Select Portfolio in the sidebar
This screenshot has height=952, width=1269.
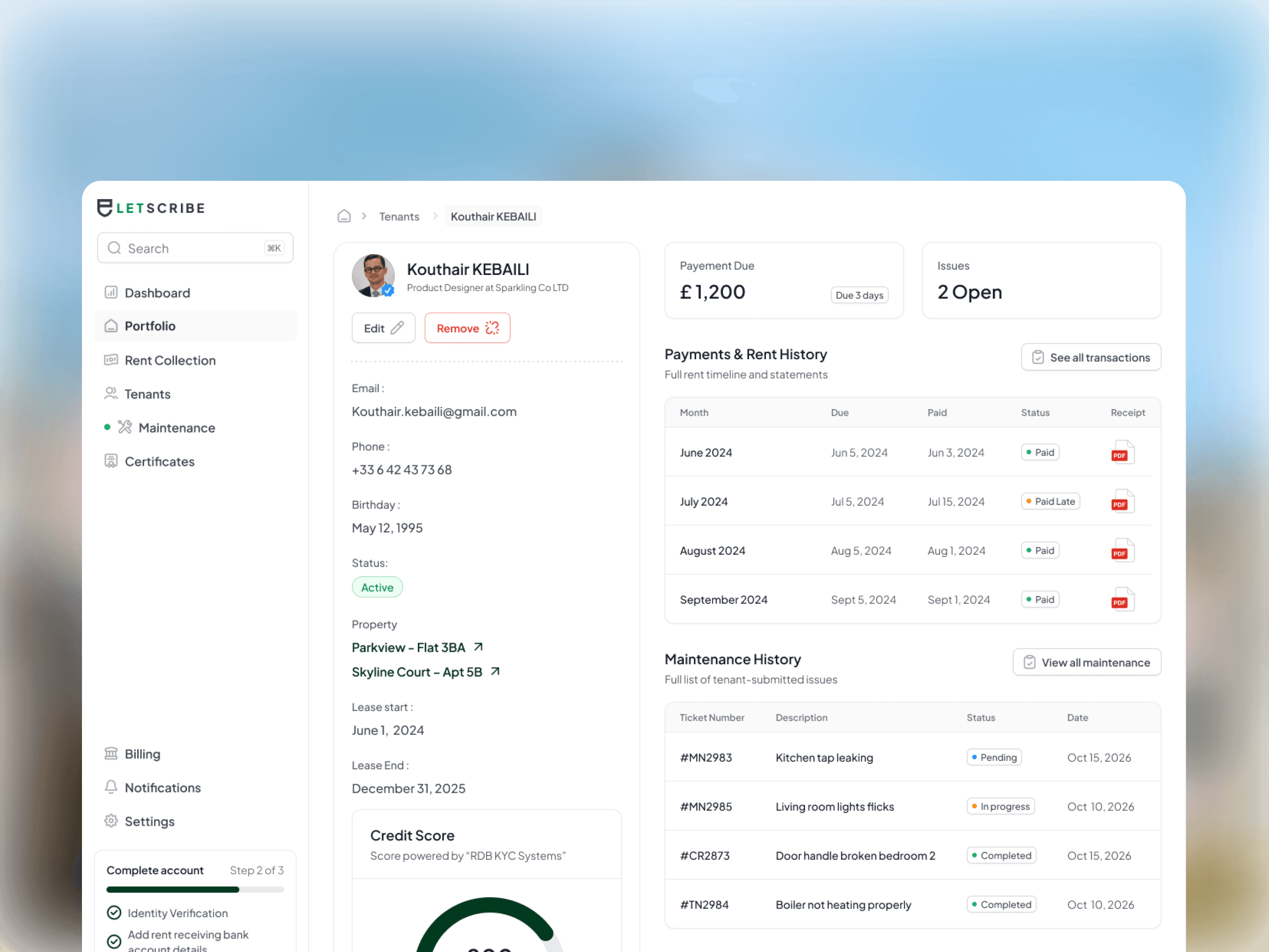(195, 326)
